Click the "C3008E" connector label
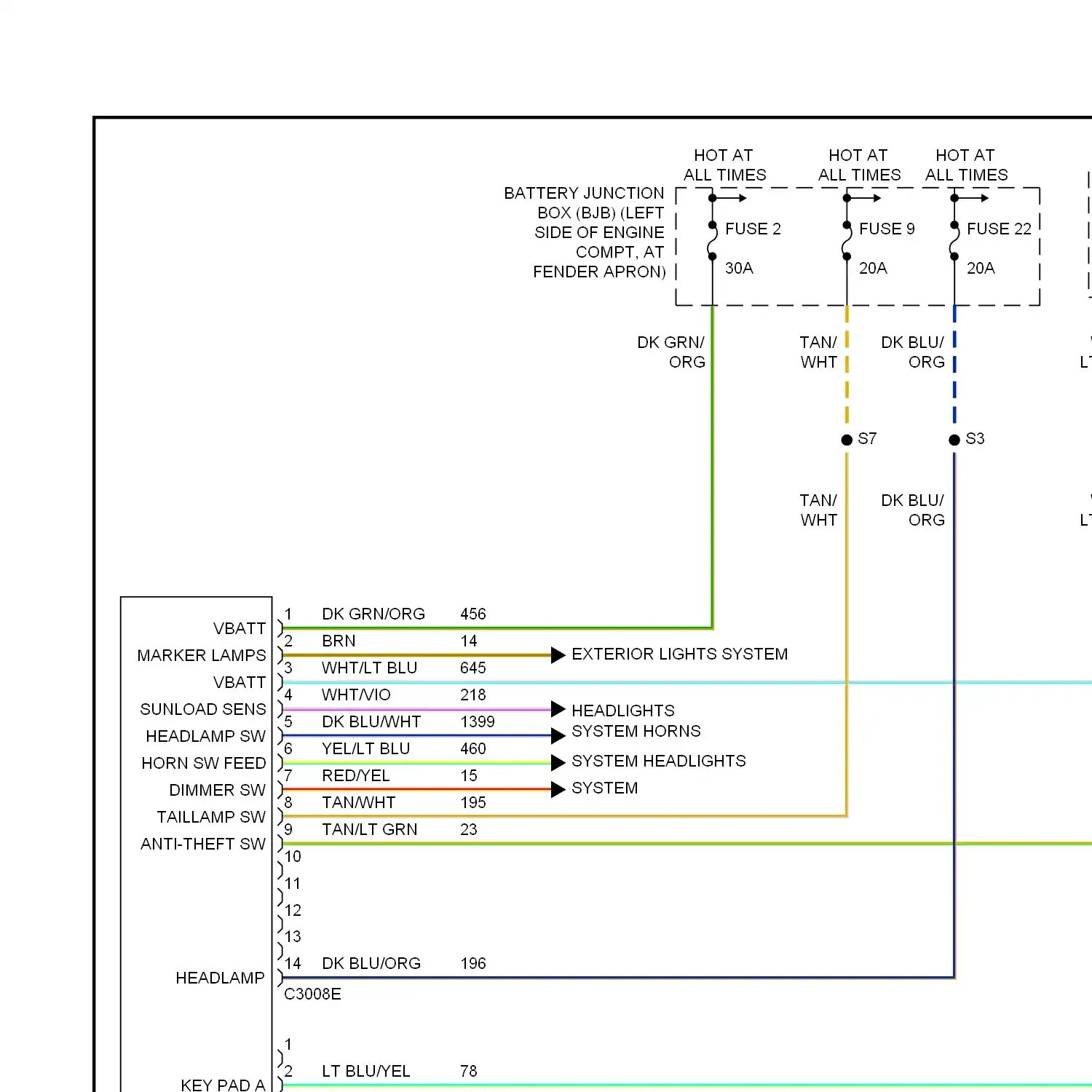The width and height of the screenshot is (1092, 1092). [x=312, y=994]
